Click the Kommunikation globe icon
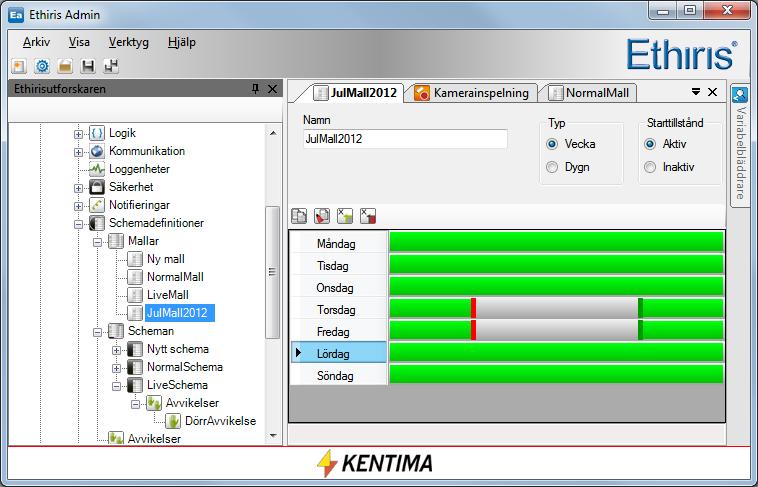Screen dimensions: 758x487 coord(97,151)
